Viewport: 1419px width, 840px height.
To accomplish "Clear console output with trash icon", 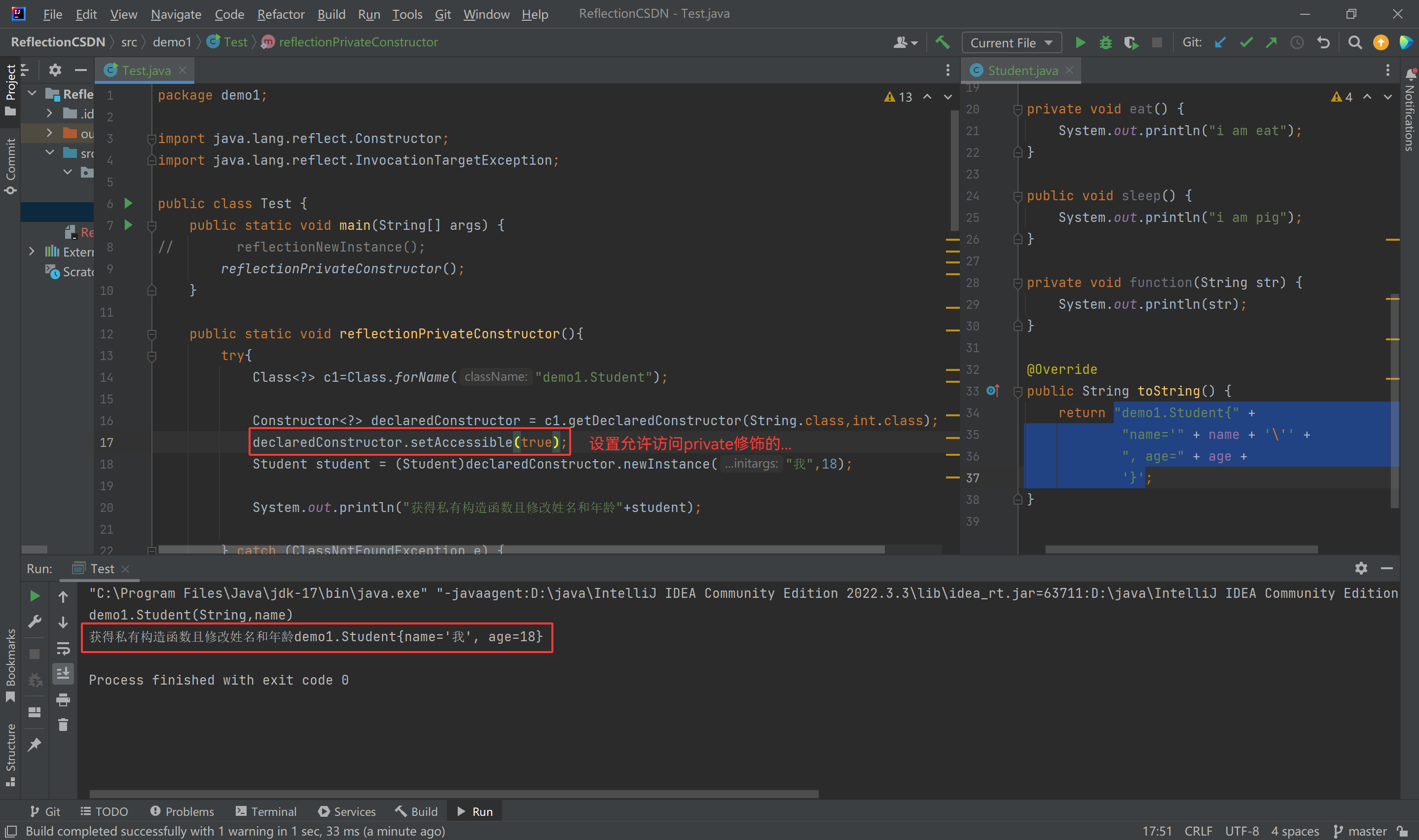I will (63, 725).
